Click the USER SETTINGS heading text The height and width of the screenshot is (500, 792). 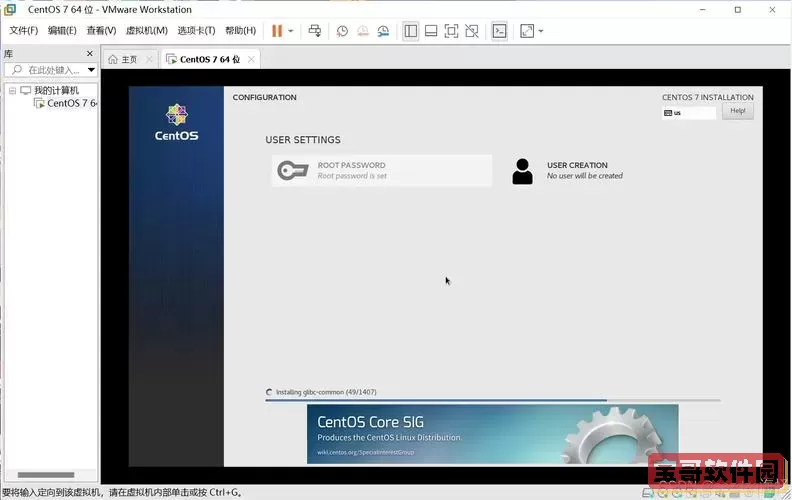(x=303, y=140)
